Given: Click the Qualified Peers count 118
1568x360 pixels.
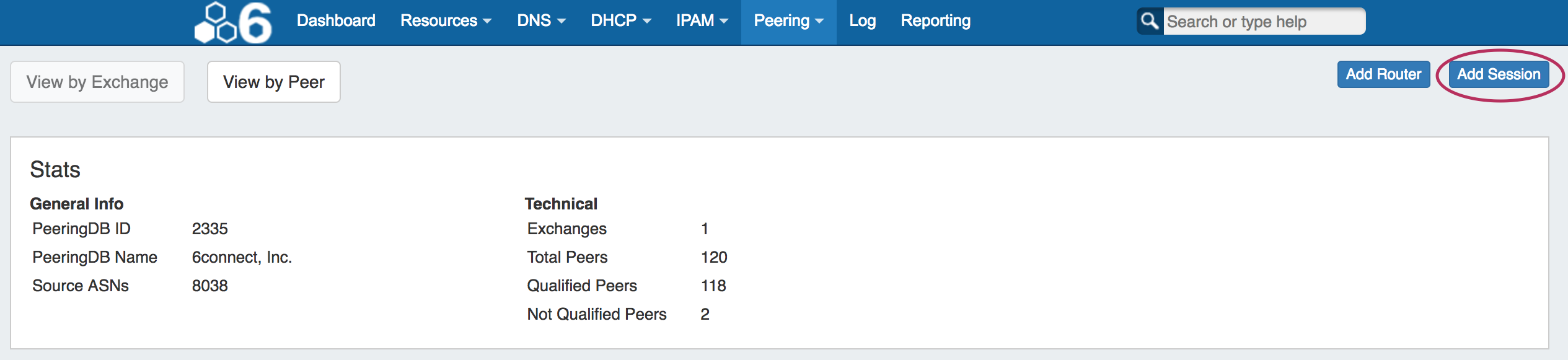Looking at the screenshot, I should click(713, 286).
